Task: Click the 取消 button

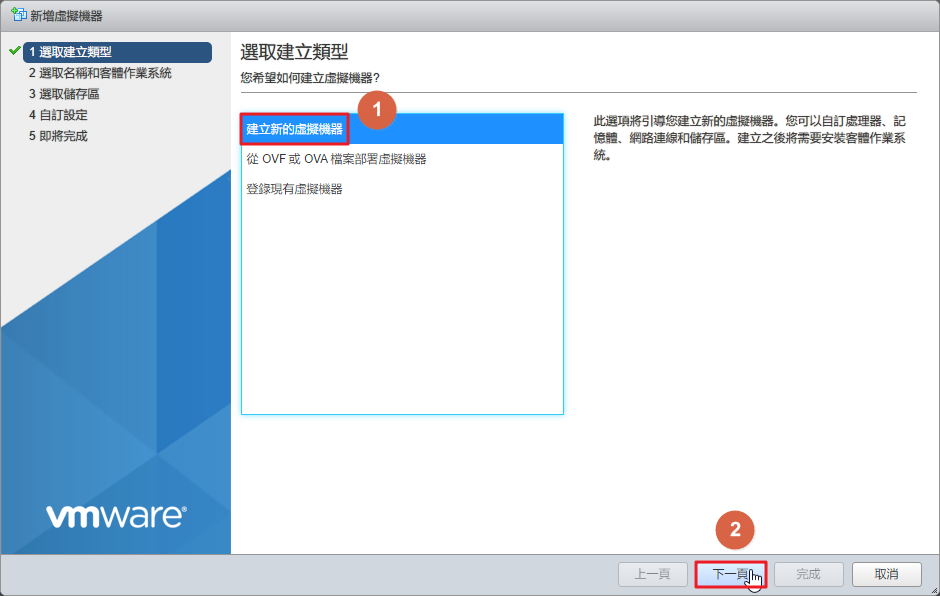Action: click(886, 574)
